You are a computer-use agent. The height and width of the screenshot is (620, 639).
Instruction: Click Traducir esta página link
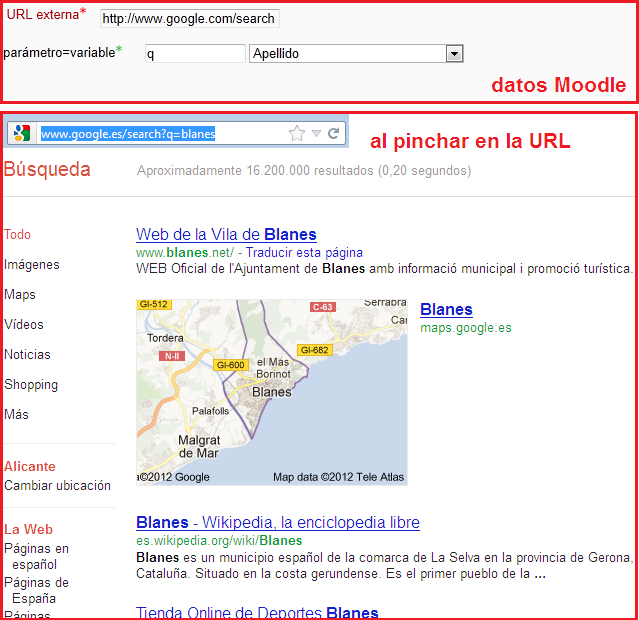point(304,253)
